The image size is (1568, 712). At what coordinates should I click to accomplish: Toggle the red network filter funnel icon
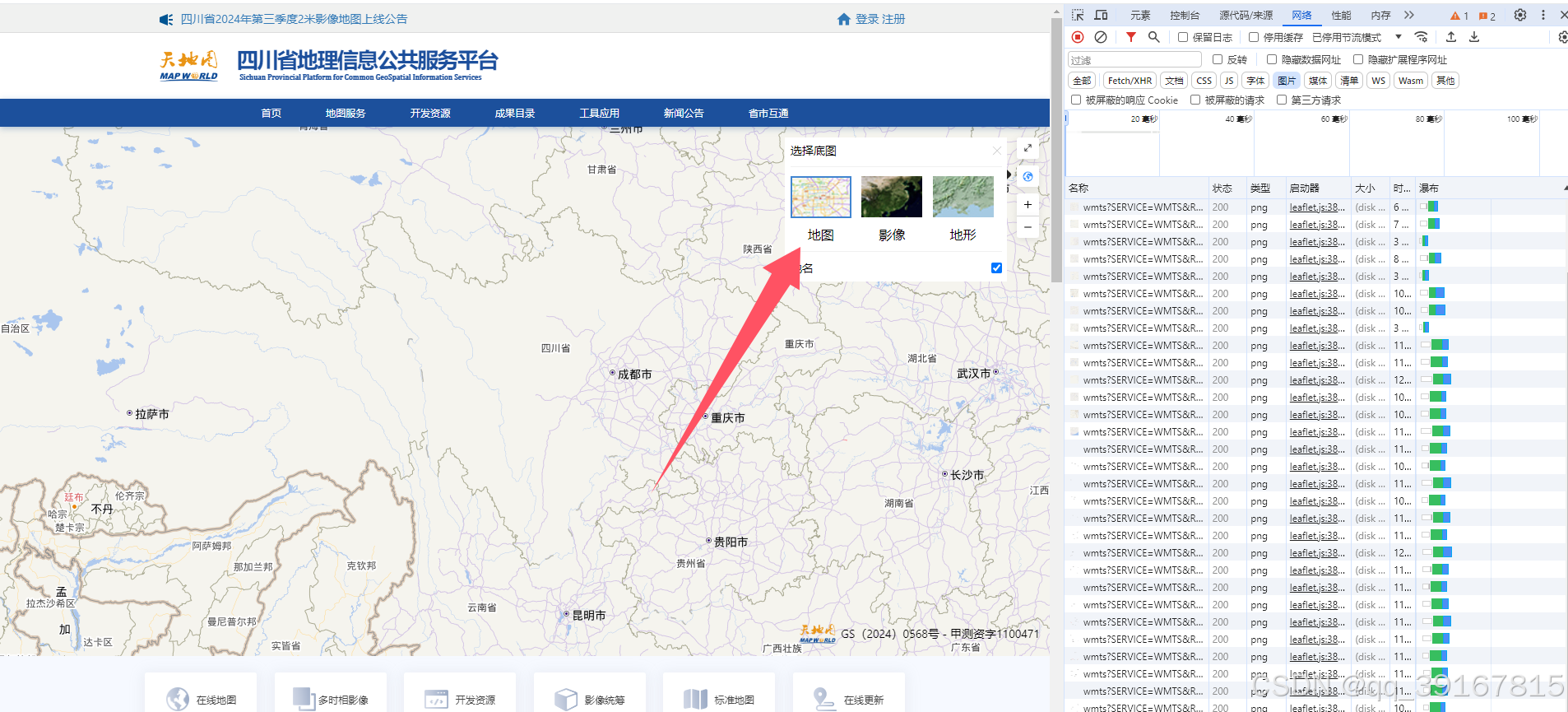pos(1131,37)
